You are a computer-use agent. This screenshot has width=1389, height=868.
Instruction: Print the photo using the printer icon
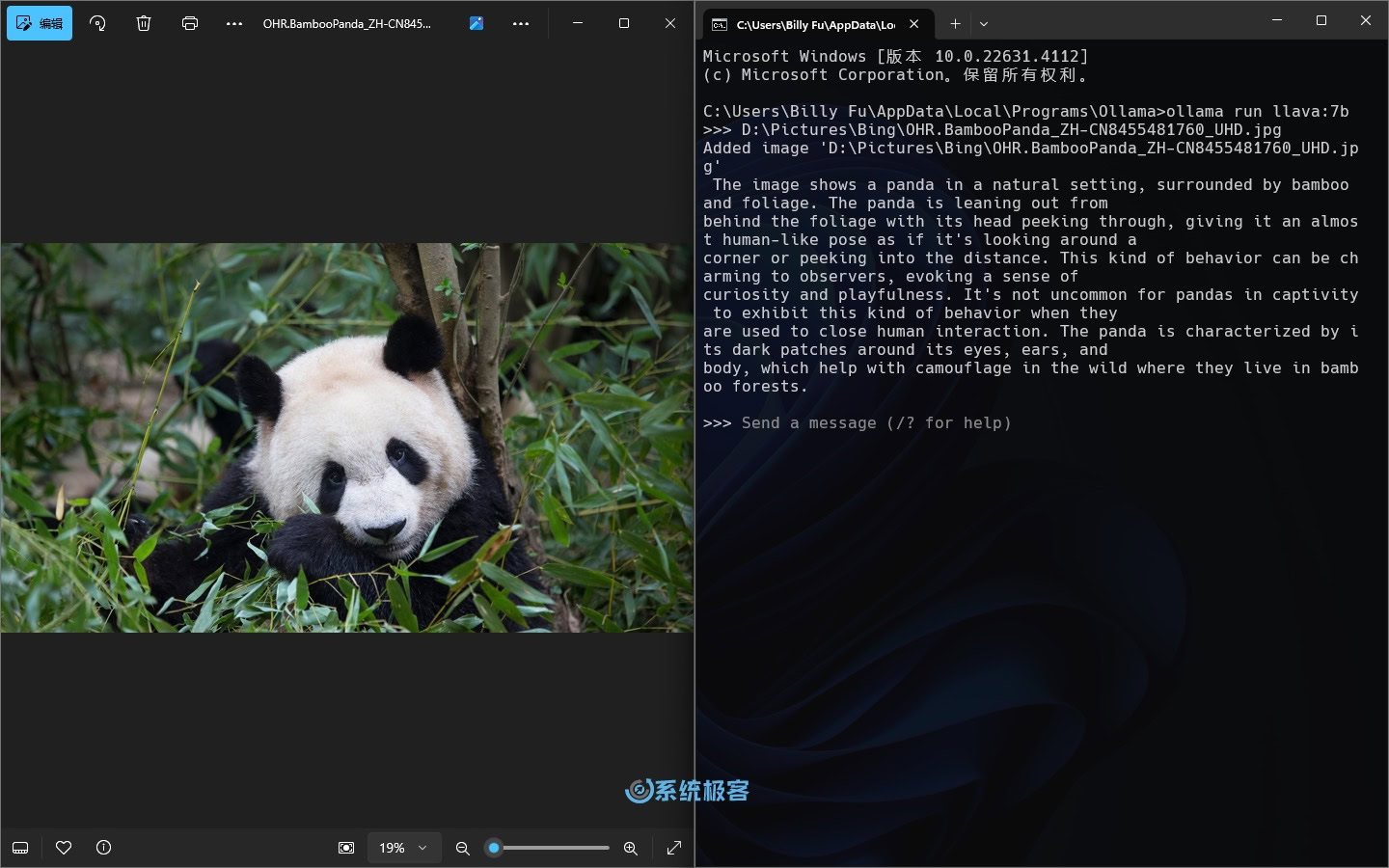pyautogui.click(x=190, y=23)
